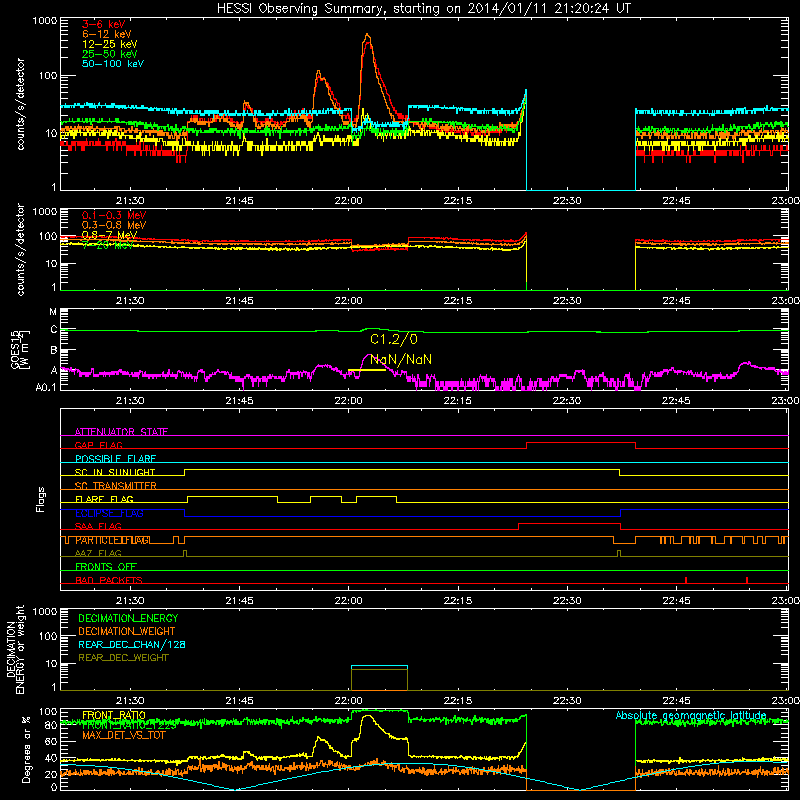The height and width of the screenshot is (800, 800).
Task: Select the FRONTS_OFF flag label
Action: tap(106, 566)
